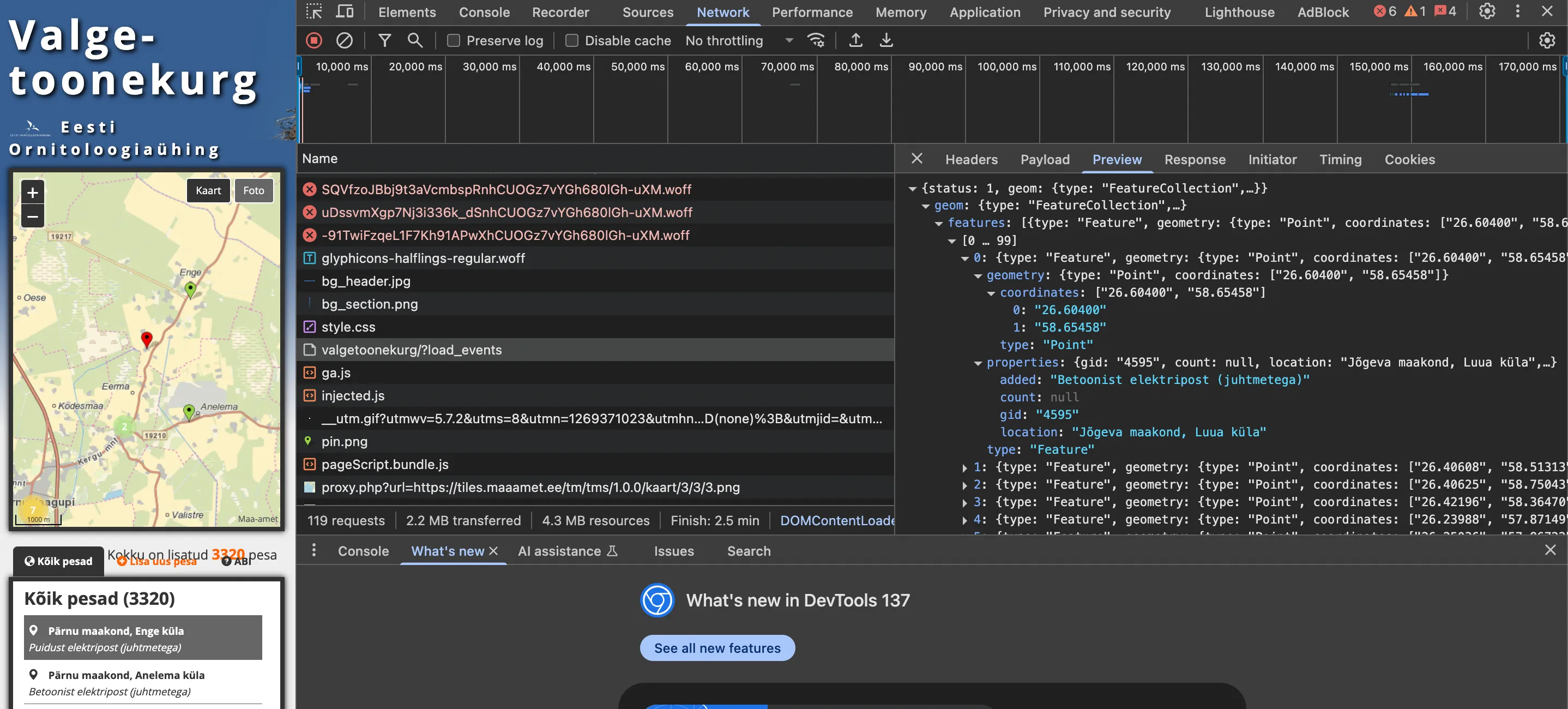
Task: Collapse the properties object node
Action: pos(978,363)
